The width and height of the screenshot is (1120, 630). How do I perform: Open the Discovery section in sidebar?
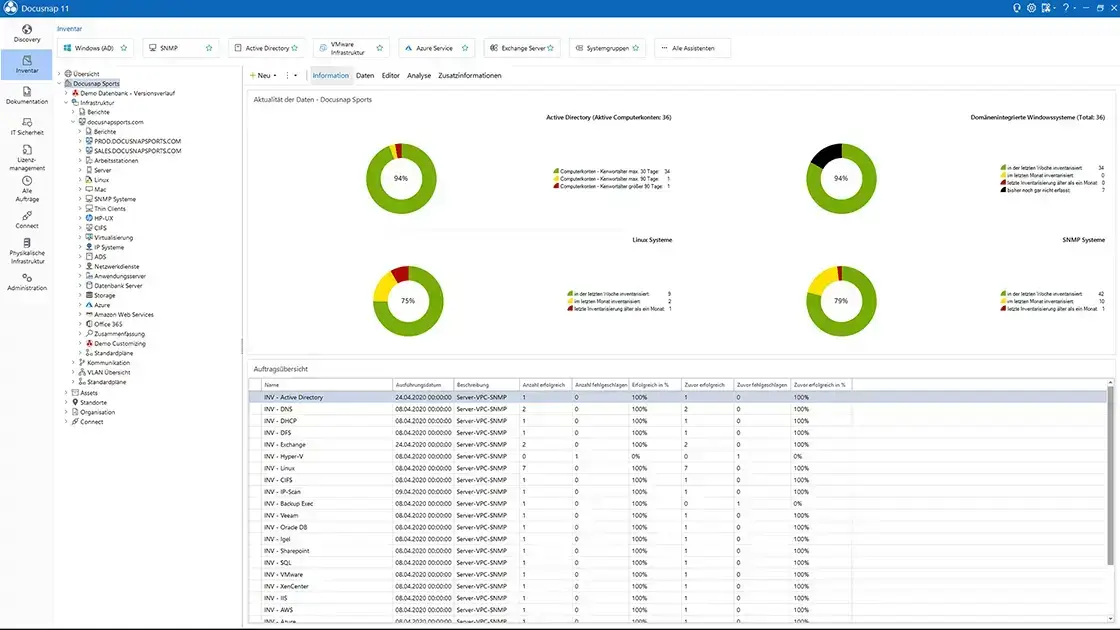click(26, 34)
